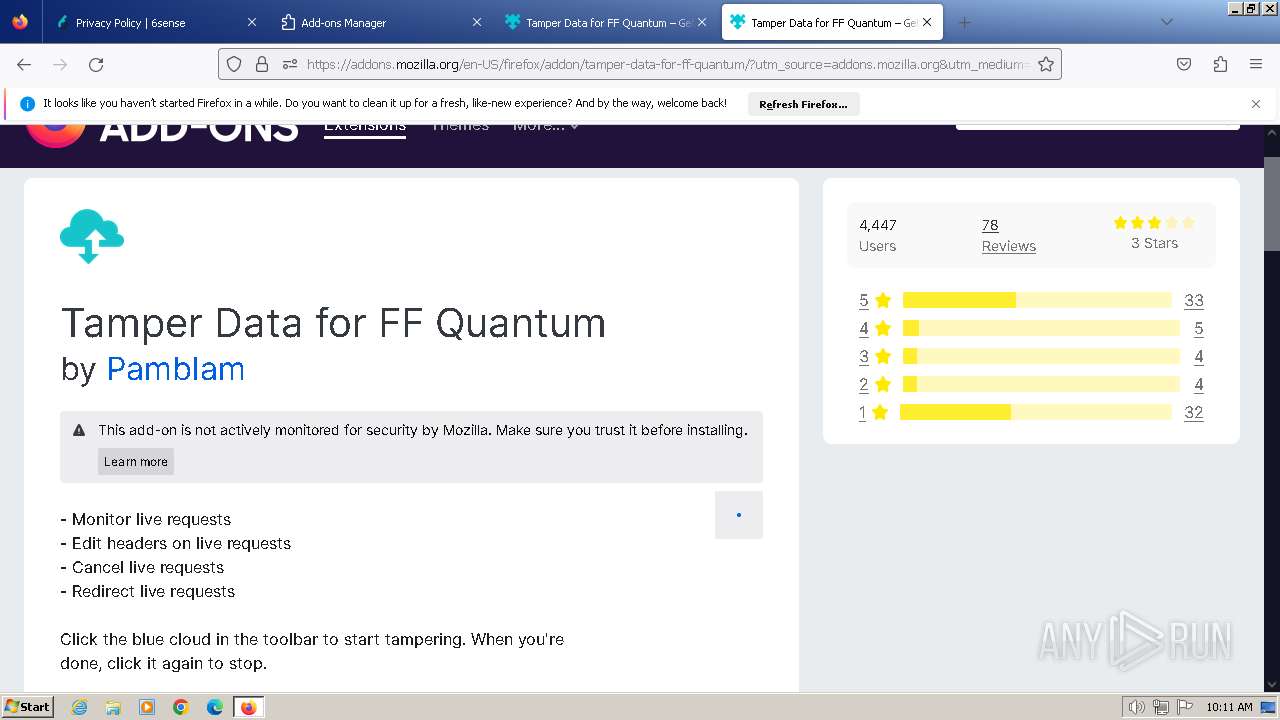Image resolution: width=1280 pixels, height=720 pixels.
Task: Close the Add-ons Manager tab
Action: 477,22
